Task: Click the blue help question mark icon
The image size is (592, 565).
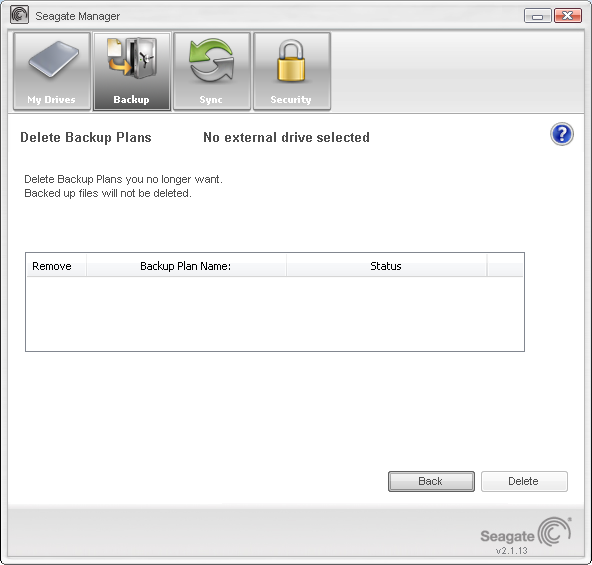Action: point(562,134)
